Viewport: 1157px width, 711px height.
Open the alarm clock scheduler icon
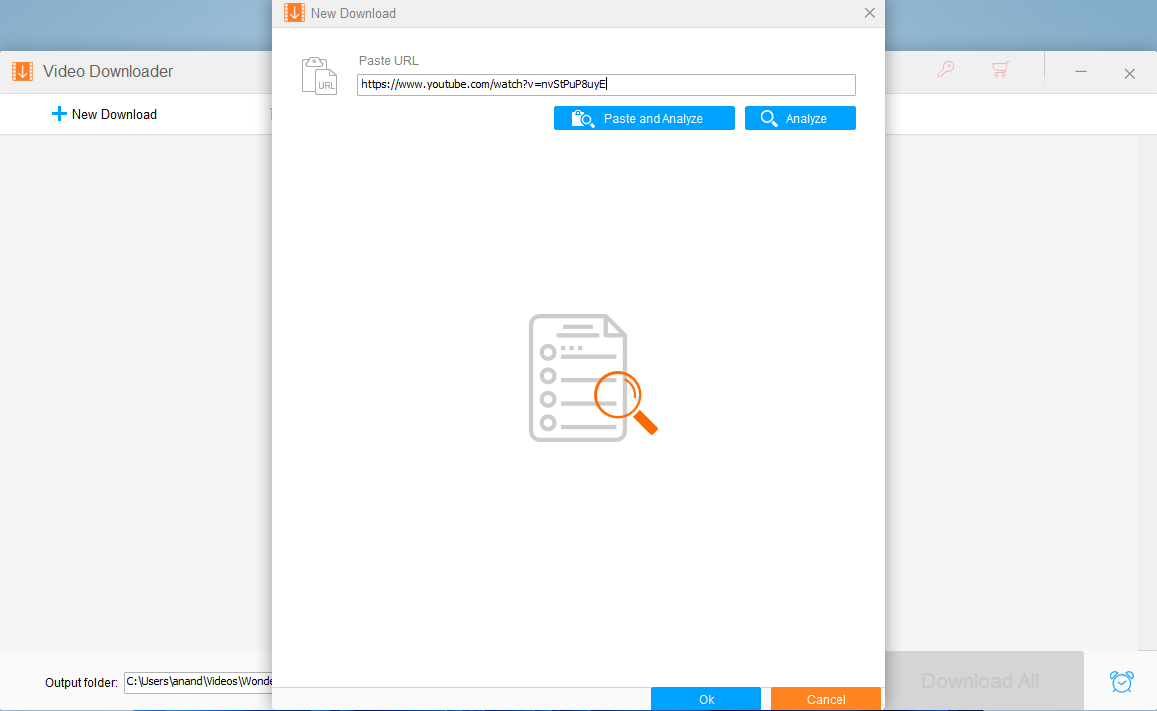1122,681
